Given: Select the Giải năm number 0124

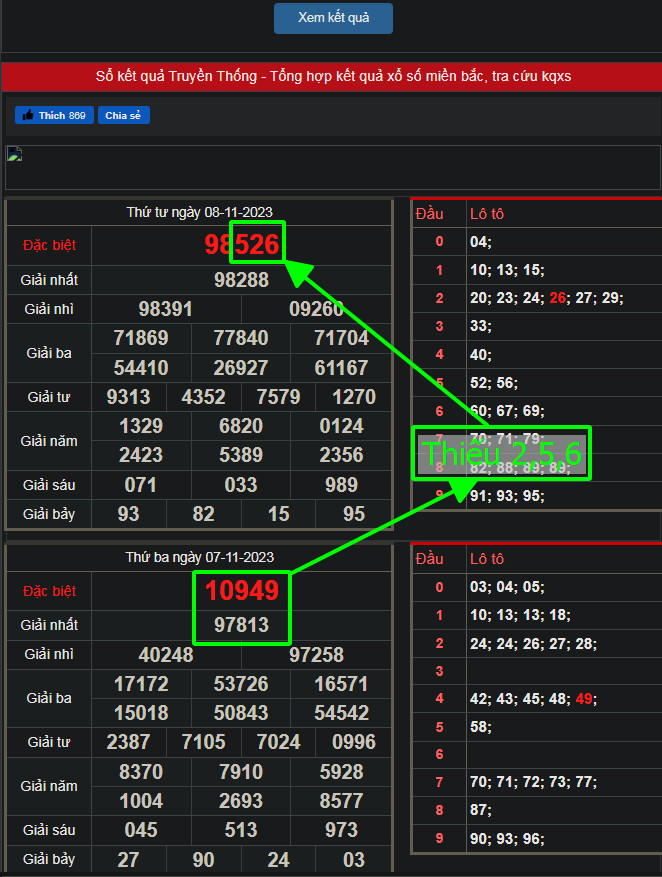Looking at the screenshot, I should (x=341, y=426).
